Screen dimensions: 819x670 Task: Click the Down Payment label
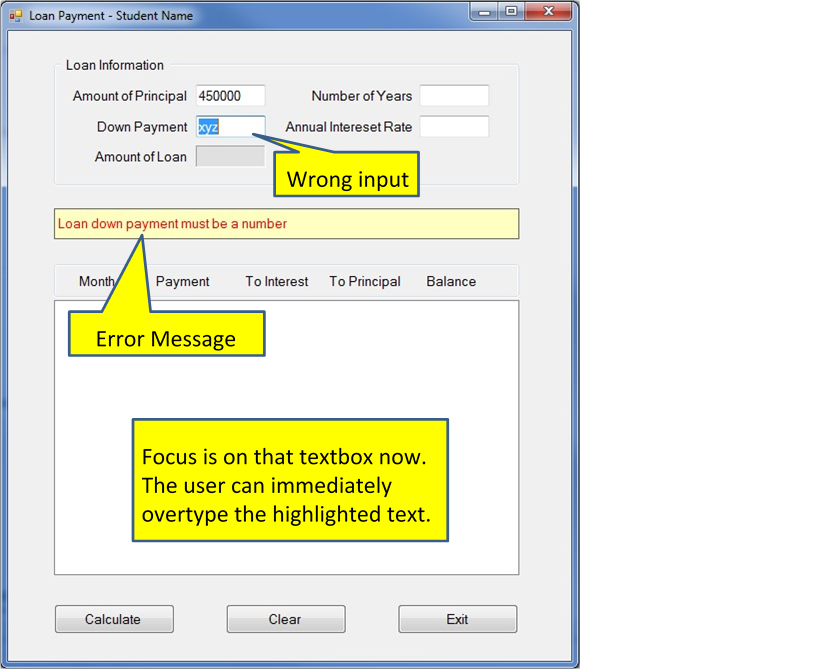click(142, 127)
